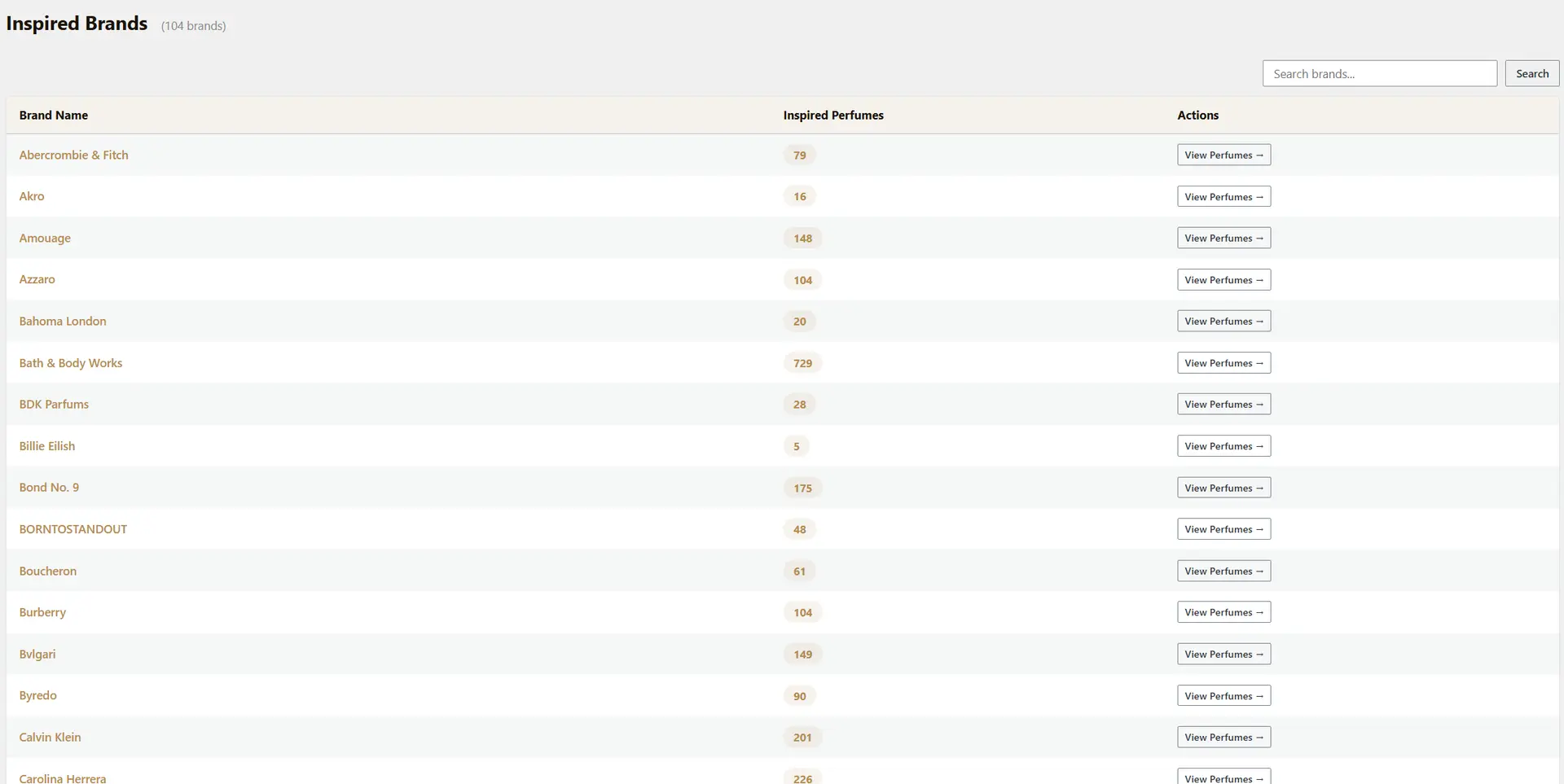Open the Bath & Body Works link
1564x784 pixels.
(x=71, y=363)
